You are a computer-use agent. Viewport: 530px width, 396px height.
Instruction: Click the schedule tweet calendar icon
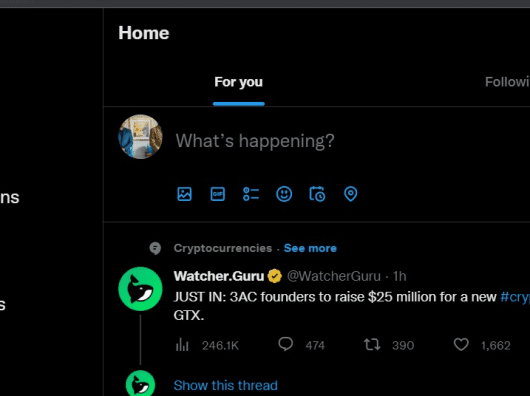[x=317, y=194]
